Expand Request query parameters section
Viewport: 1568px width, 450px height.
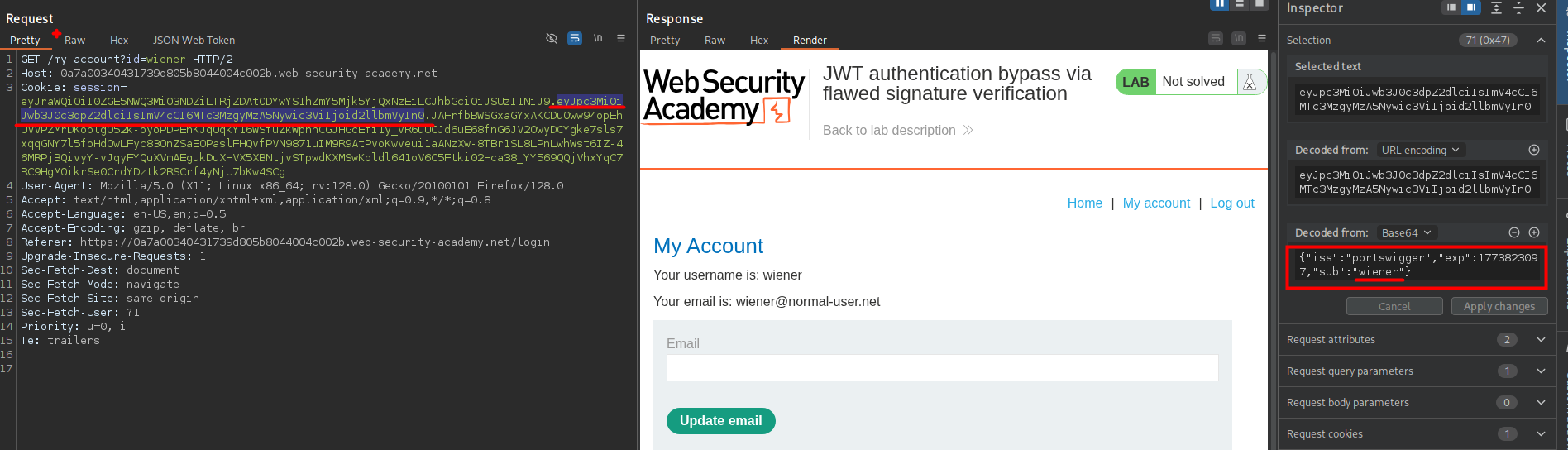point(1541,371)
